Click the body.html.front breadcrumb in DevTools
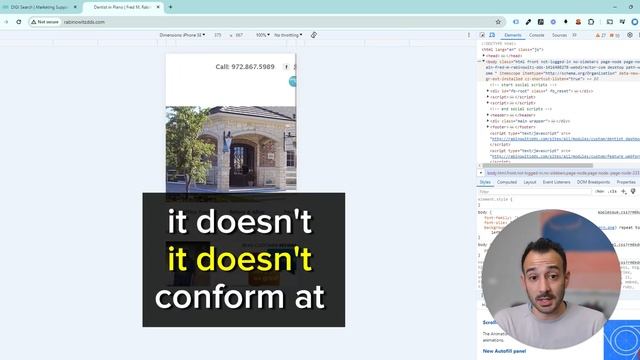Screen dimensions: 640x360 [x=563, y=173]
